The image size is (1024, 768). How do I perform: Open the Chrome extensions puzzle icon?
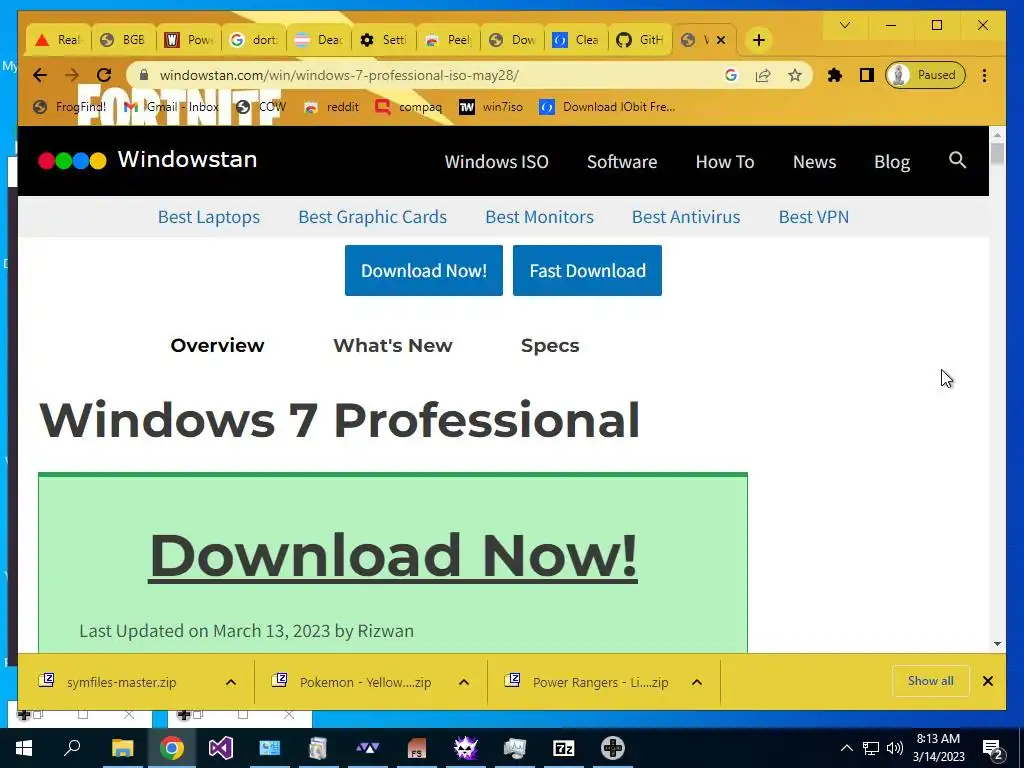click(x=835, y=75)
